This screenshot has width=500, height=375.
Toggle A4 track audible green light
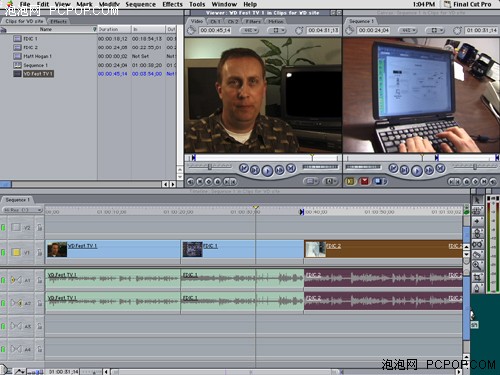(x=3, y=349)
